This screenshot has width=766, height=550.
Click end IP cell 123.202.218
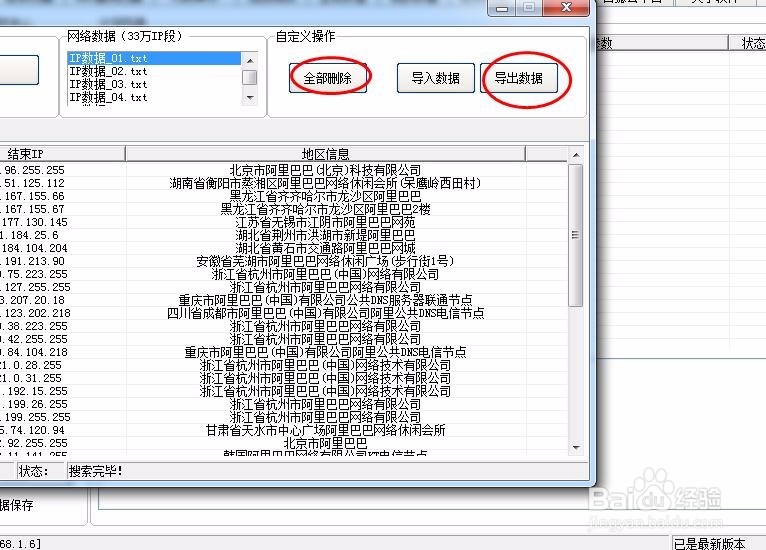pos(35,313)
